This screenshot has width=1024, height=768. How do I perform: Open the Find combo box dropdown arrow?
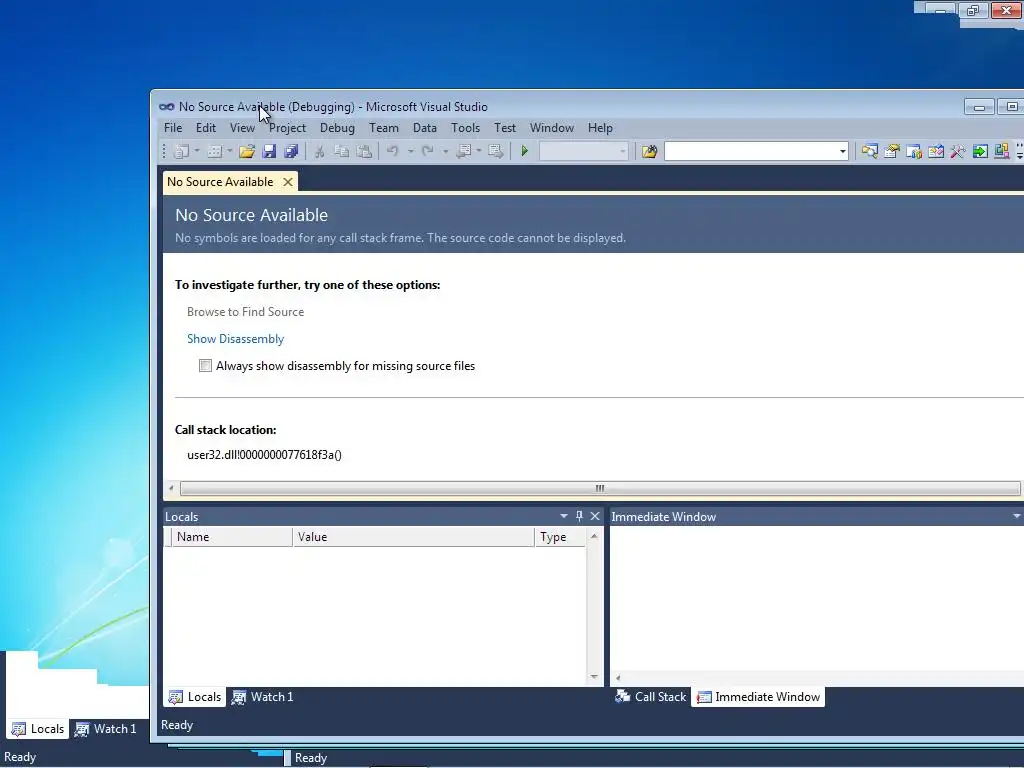coord(842,152)
